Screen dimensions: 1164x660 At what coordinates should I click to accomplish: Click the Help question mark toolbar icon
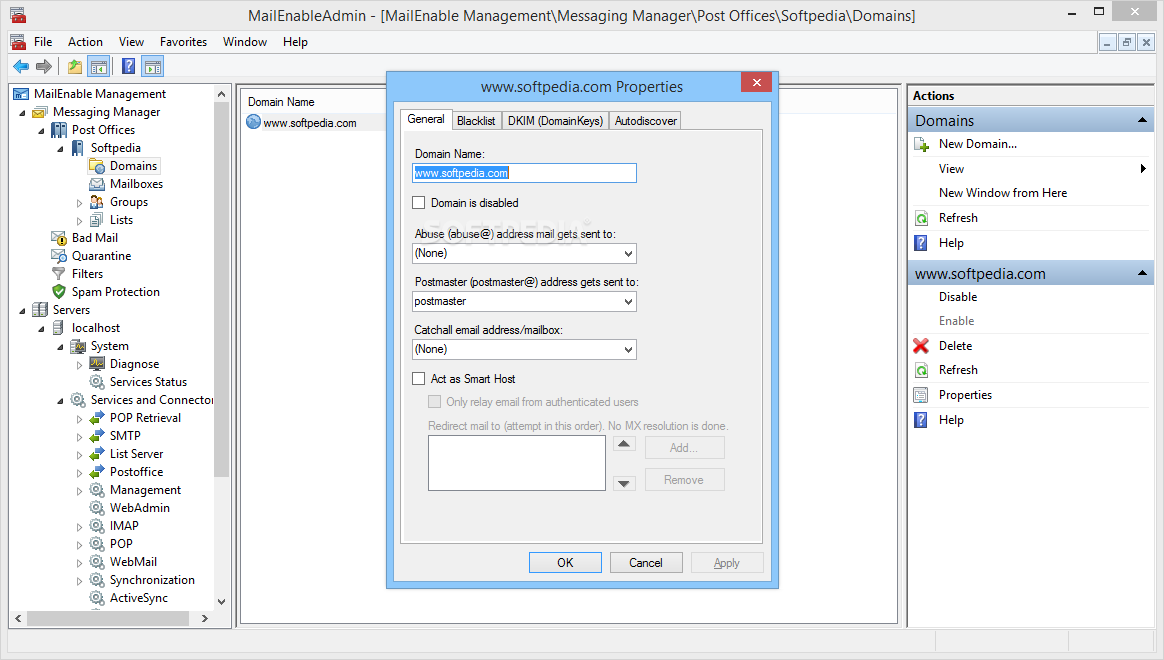(x=128, y=67)
